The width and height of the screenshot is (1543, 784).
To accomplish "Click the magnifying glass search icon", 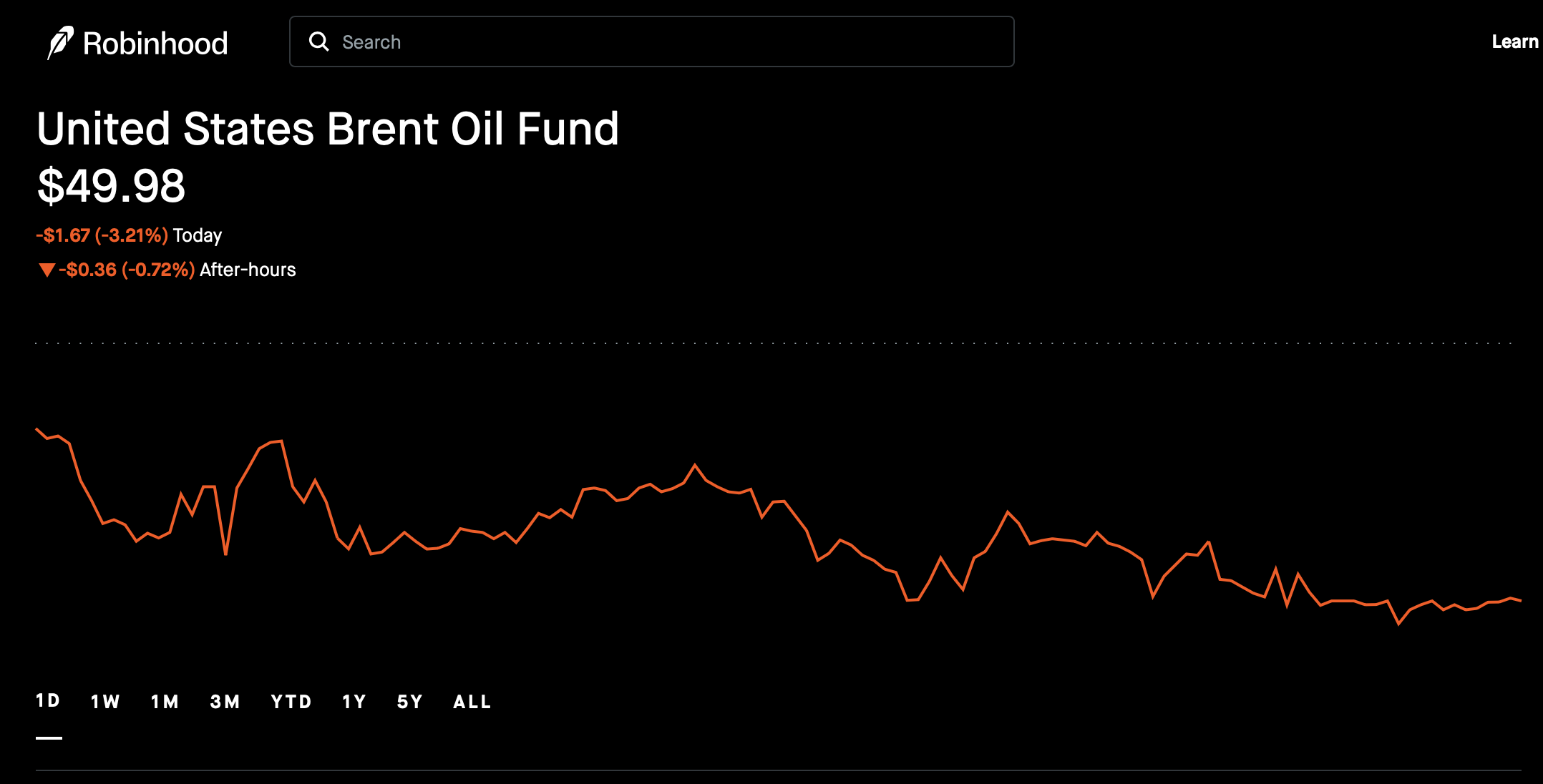I will [x=318, y=42].
